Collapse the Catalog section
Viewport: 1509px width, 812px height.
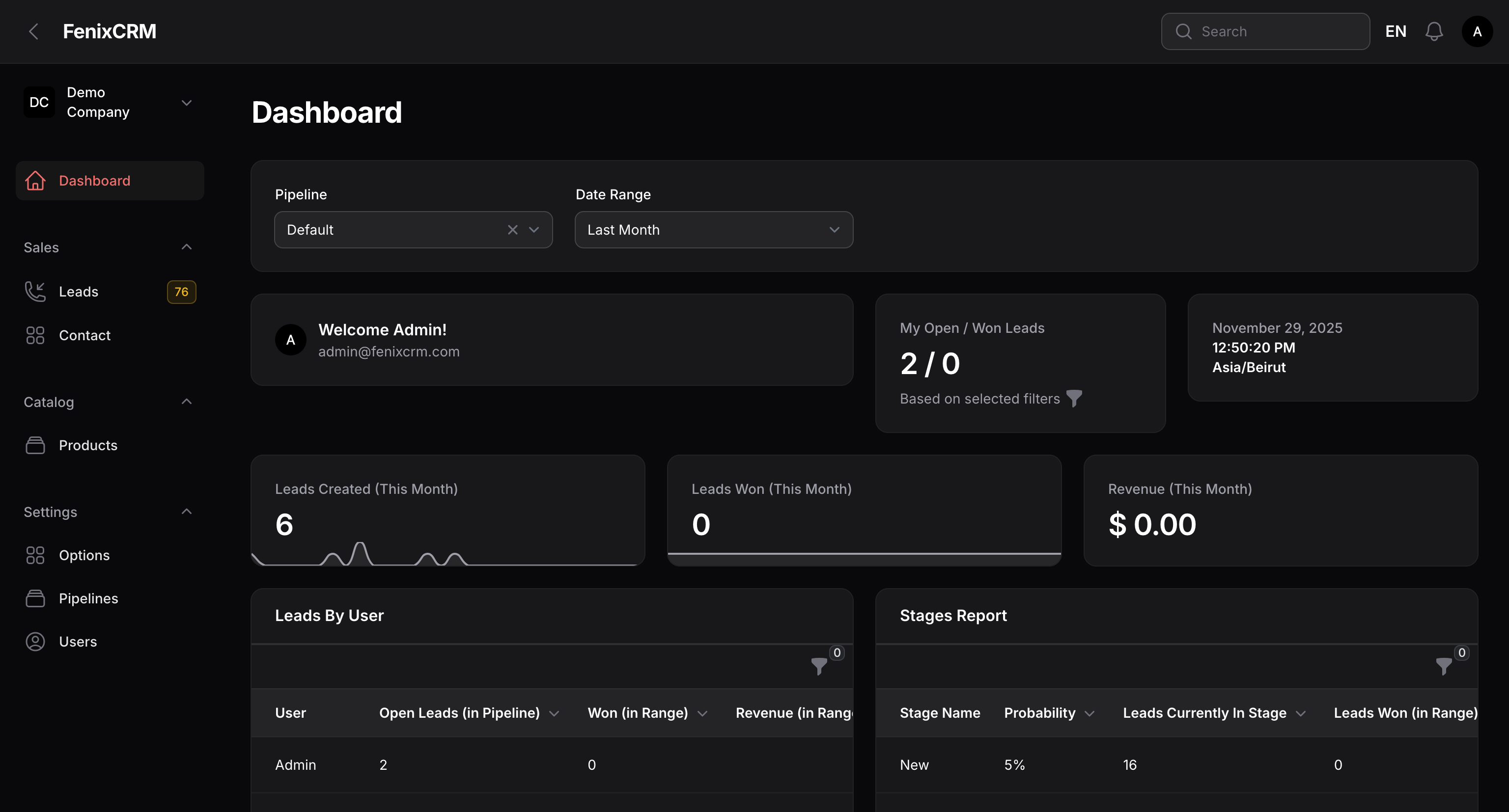coord(186,402)
